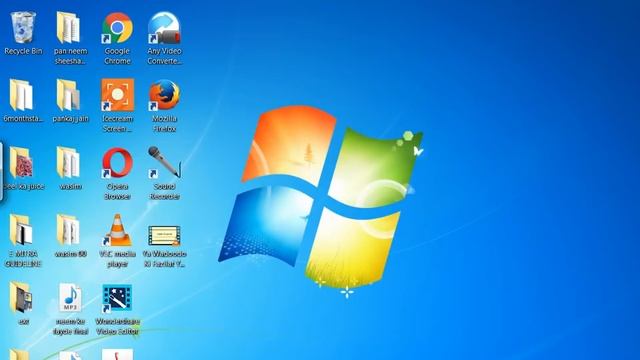Select the 'ka juice' folder icon
This screenshot has height=360, width=640.
pos(23,169)
